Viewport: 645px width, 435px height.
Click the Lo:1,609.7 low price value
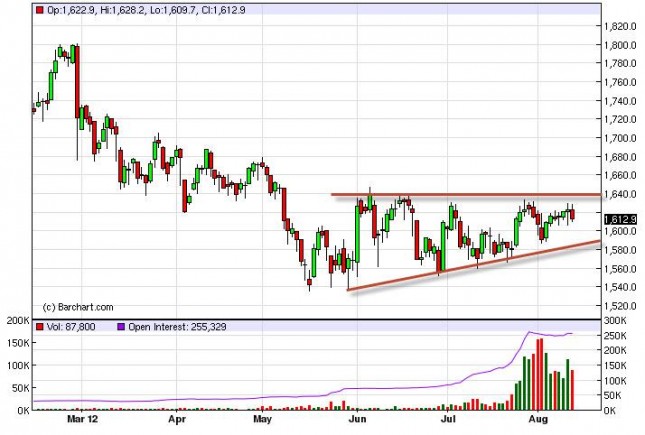tap(173, 10)
